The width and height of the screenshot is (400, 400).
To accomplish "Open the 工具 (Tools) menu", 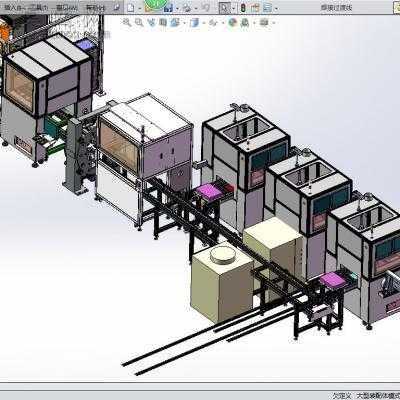I will (x=39, y=8).
